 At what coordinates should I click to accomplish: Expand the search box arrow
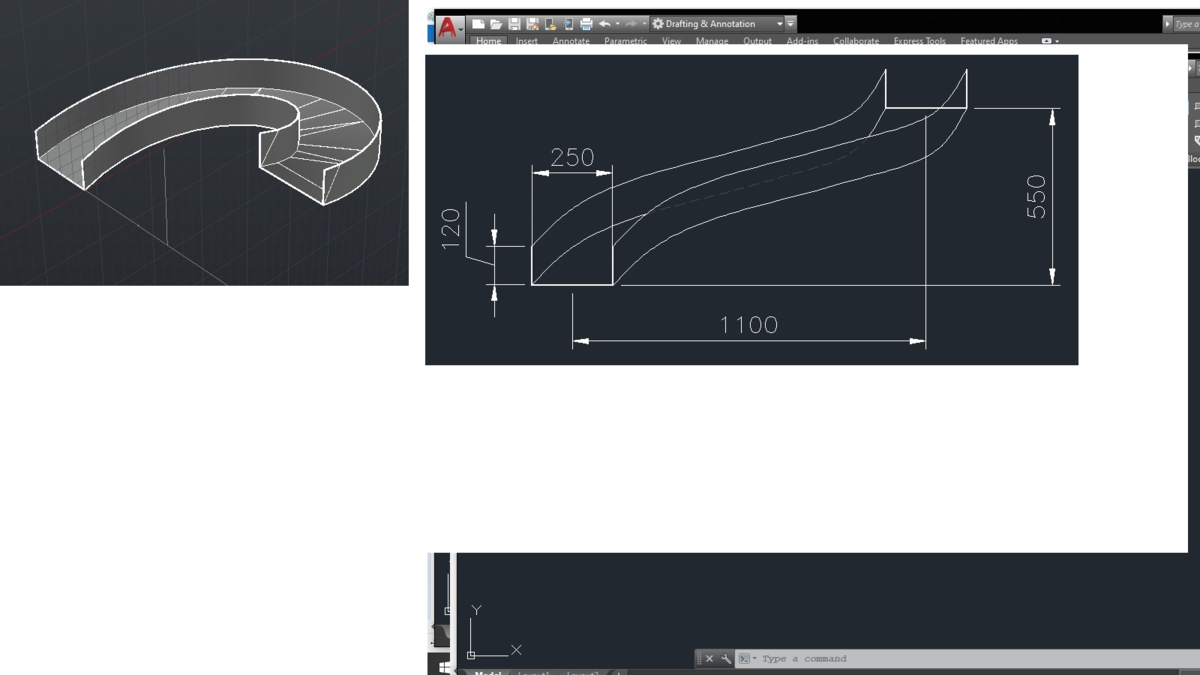coord(1168,24)
